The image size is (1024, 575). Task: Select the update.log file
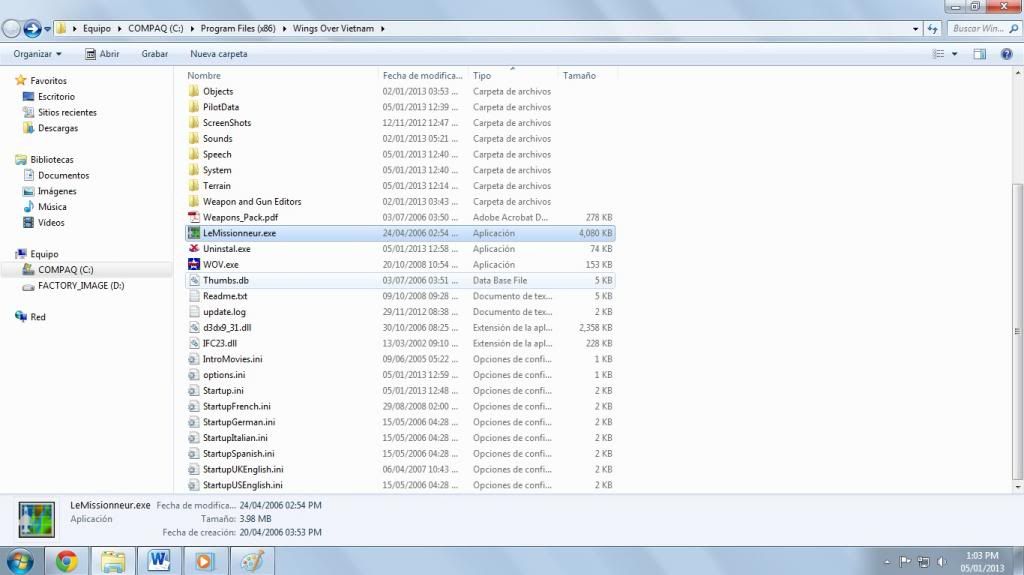224,312
